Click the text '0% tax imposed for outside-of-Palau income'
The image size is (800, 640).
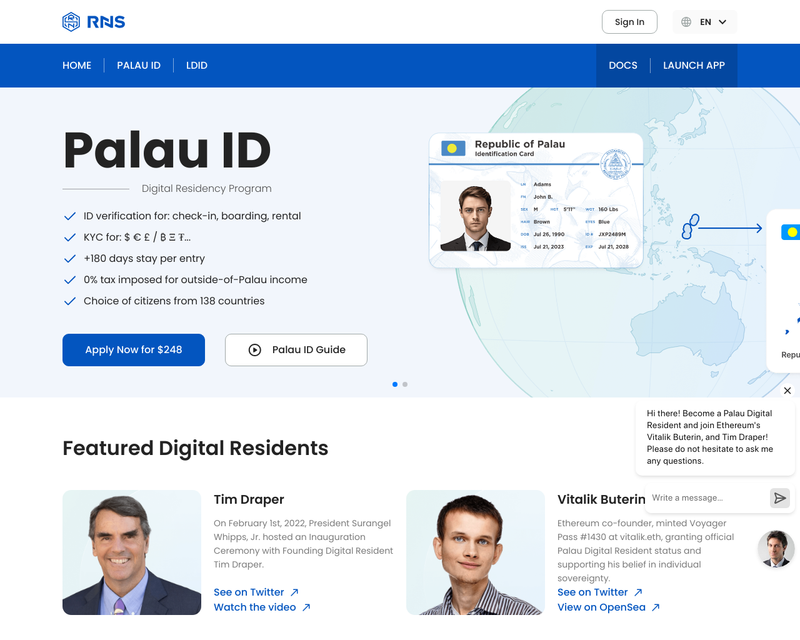point(195,280)
